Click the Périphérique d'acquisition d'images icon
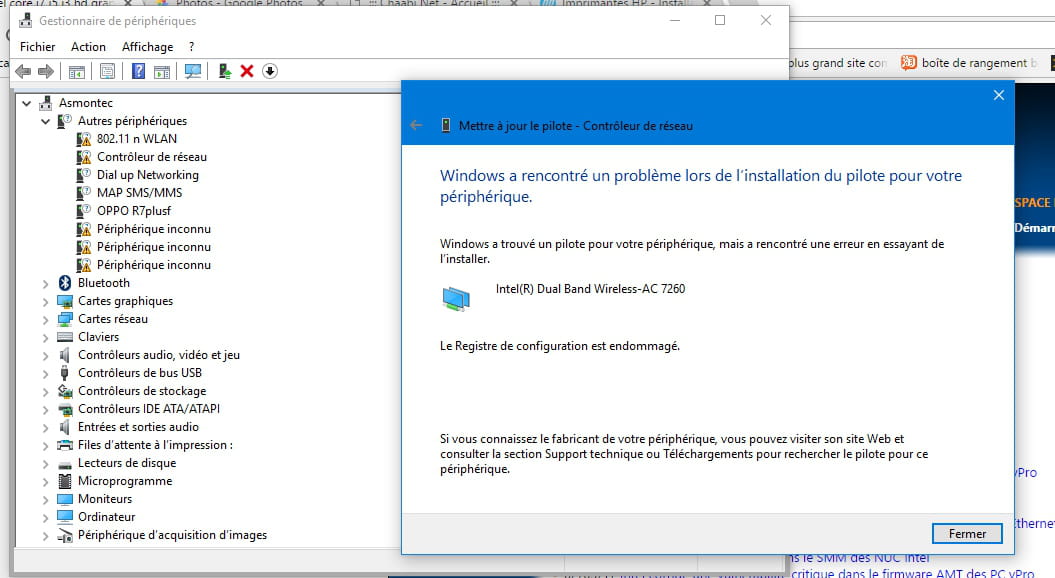This screenshot has width=1055, height=578. pyautogui.click(x=65, y=536)
